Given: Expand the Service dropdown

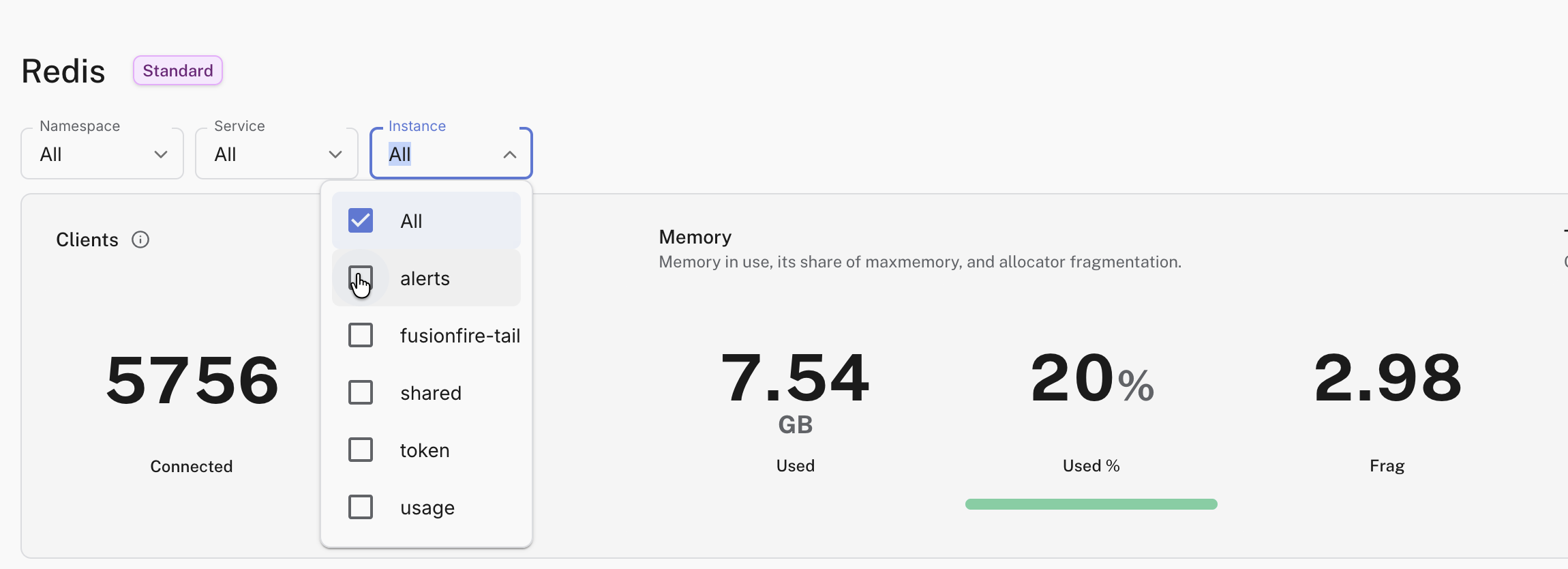Looking at the screenshot, I should pyautogui.click(x=277, y=154).
